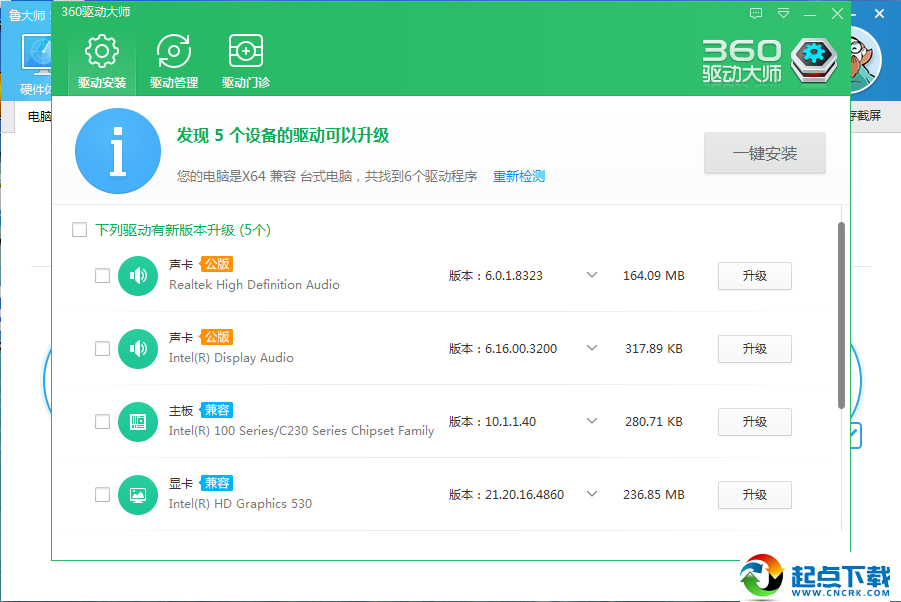Image resolution: width=901 pixels, height=602 pixels.
Task: Click the HD Graphics 530 display card icon
Action: click(138, 495)
